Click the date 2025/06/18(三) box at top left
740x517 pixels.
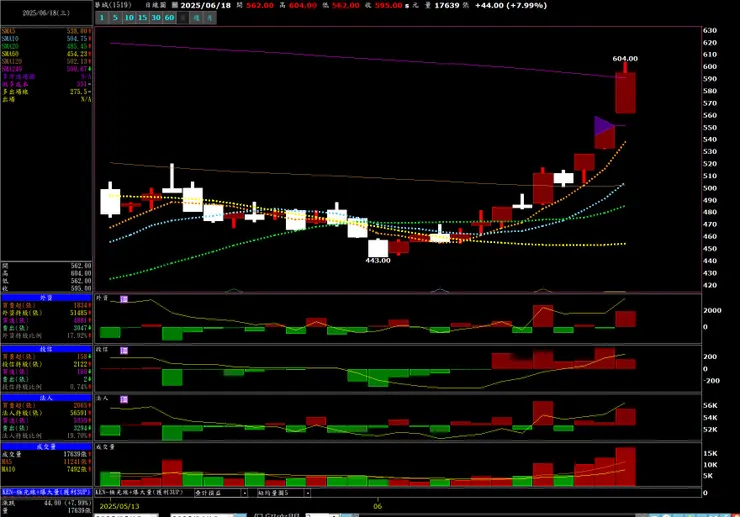pos(46,13)
